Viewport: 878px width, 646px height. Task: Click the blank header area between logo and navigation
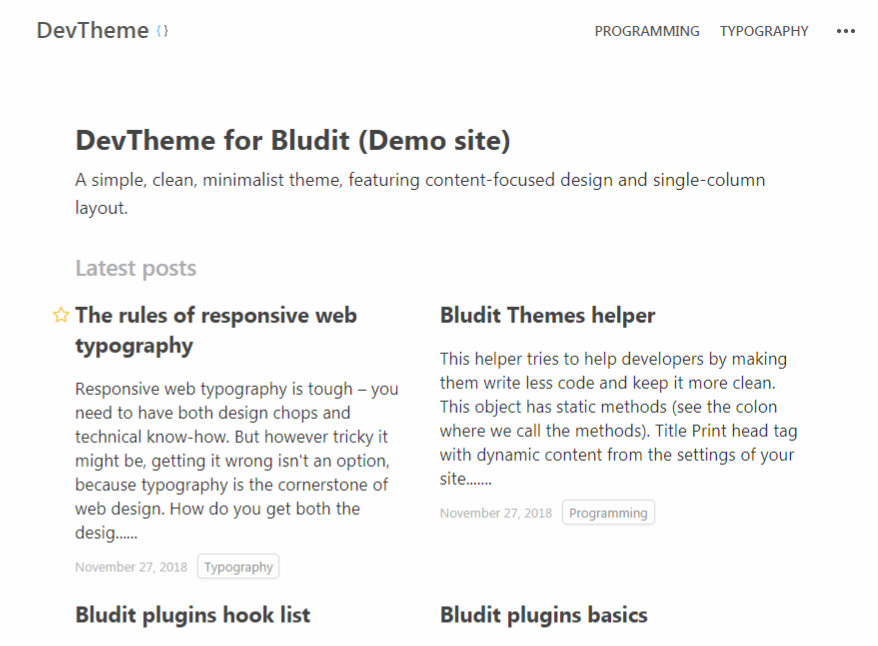tap(380, 31)
